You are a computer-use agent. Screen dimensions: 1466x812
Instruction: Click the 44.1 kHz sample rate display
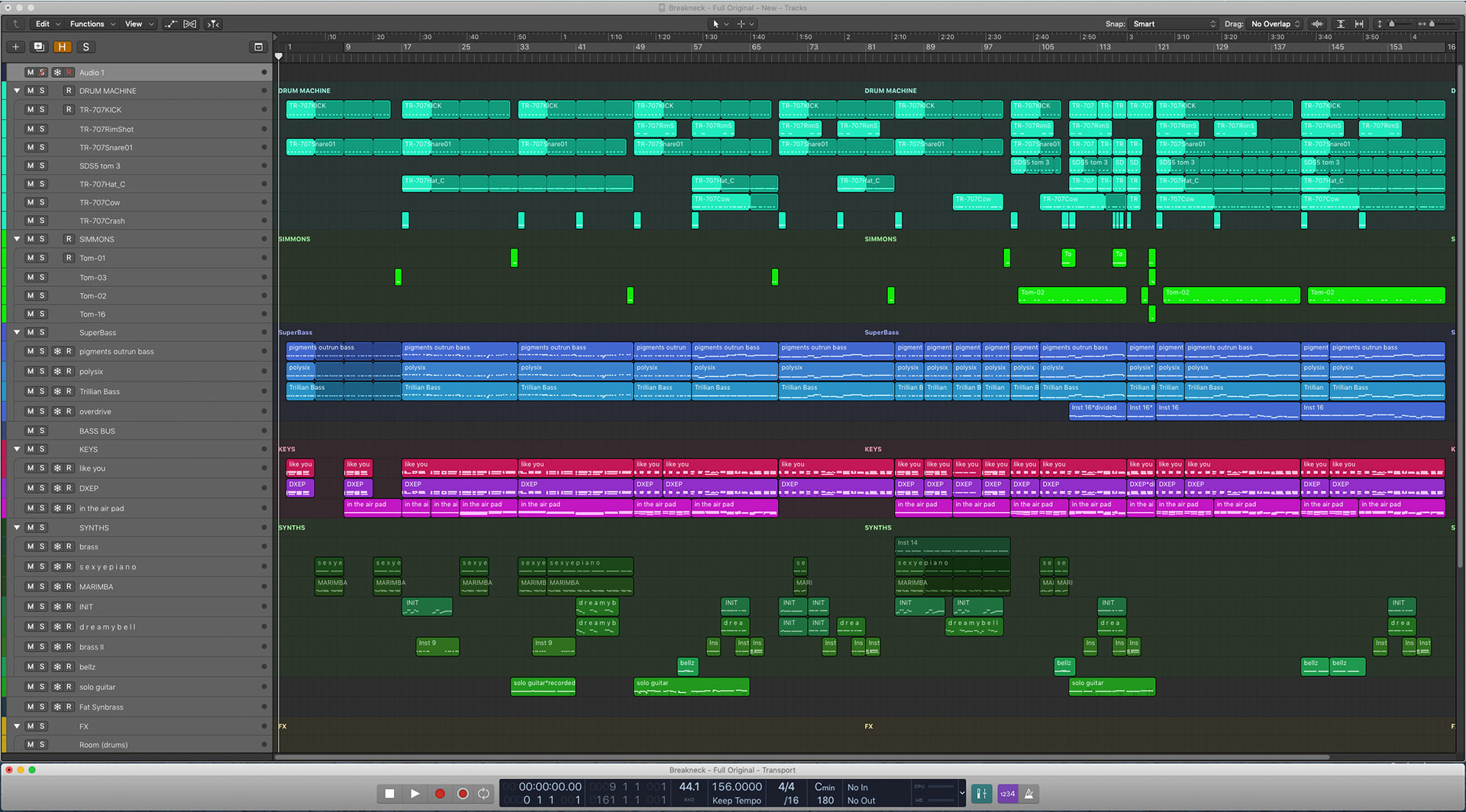pos(689,787)
